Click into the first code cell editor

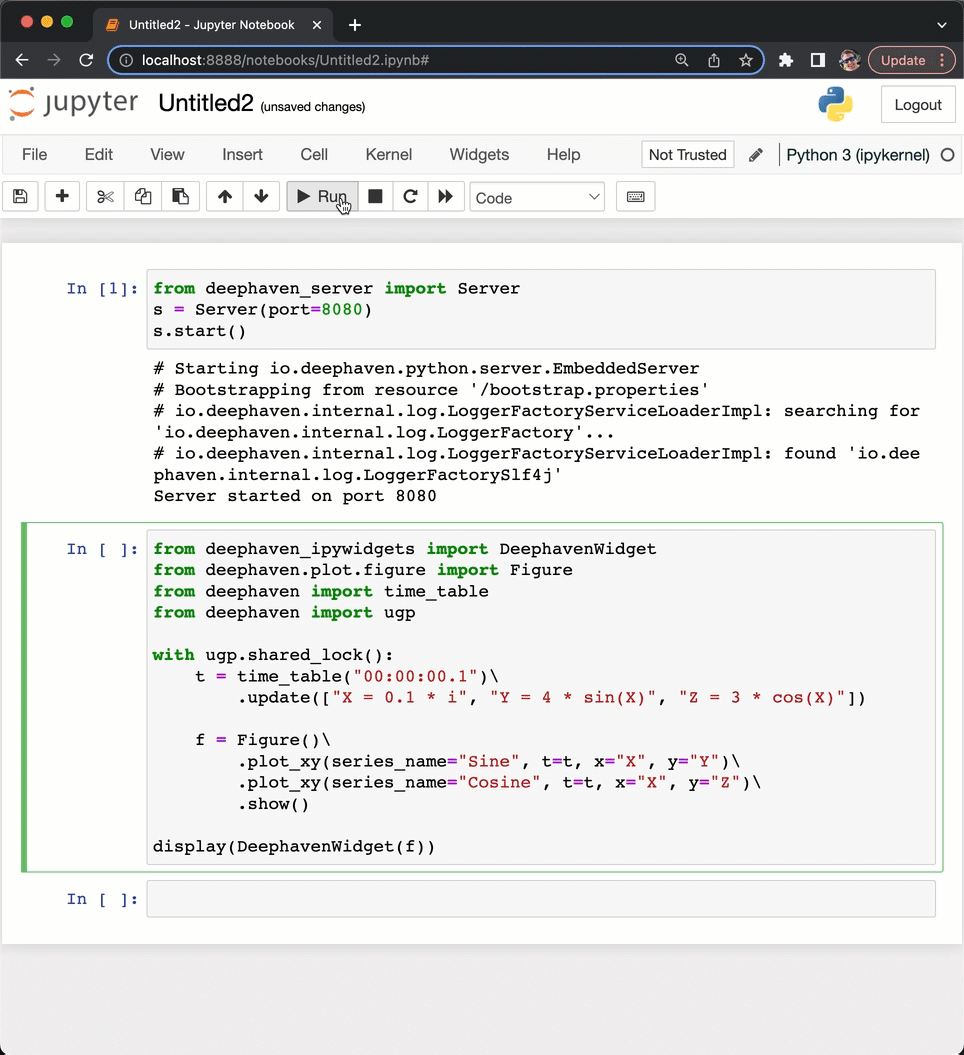(541, 310)
